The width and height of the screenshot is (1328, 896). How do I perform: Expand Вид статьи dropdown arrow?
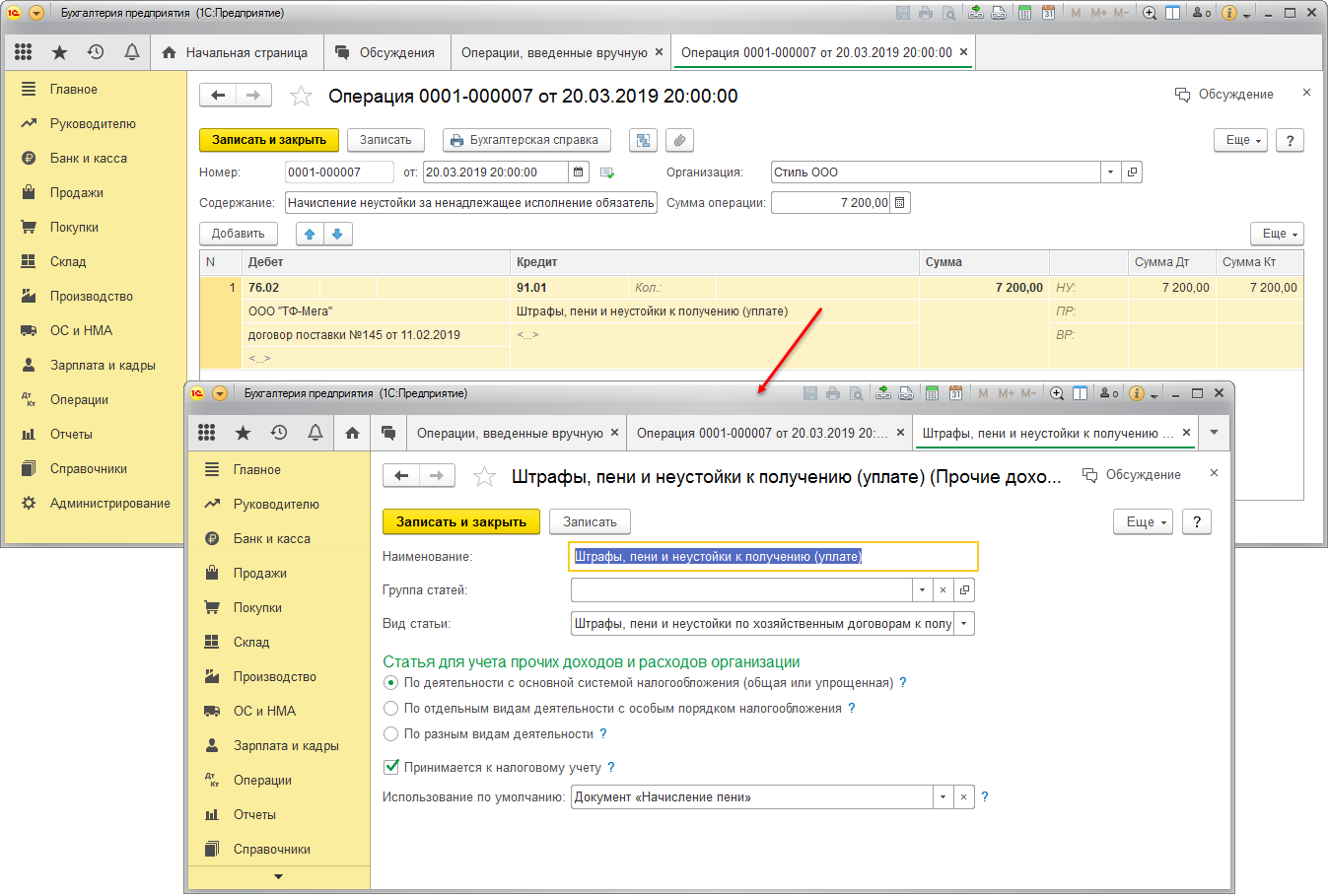[963, 623]
